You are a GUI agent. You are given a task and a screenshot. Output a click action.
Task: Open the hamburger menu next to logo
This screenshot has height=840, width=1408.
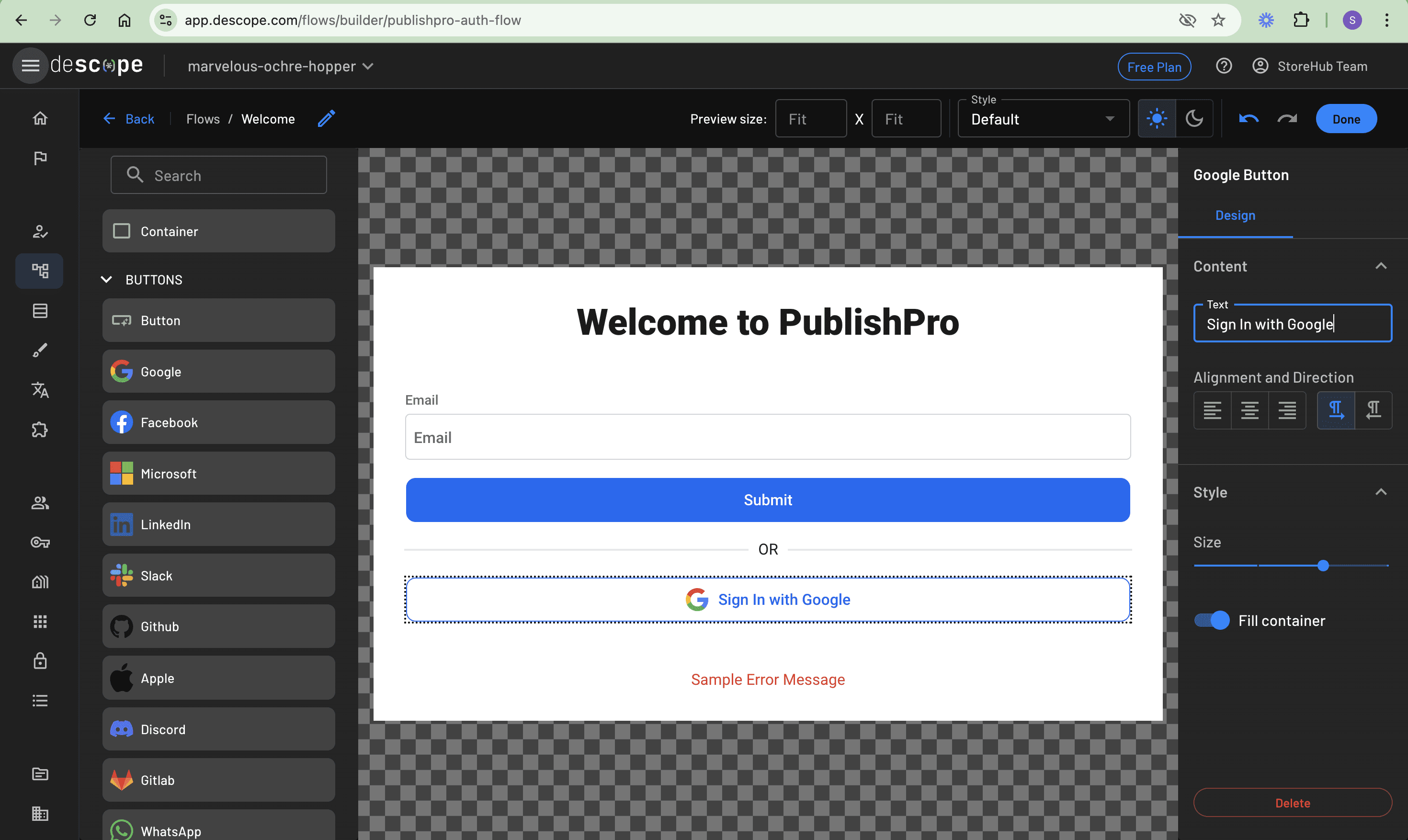pos(30,66)
